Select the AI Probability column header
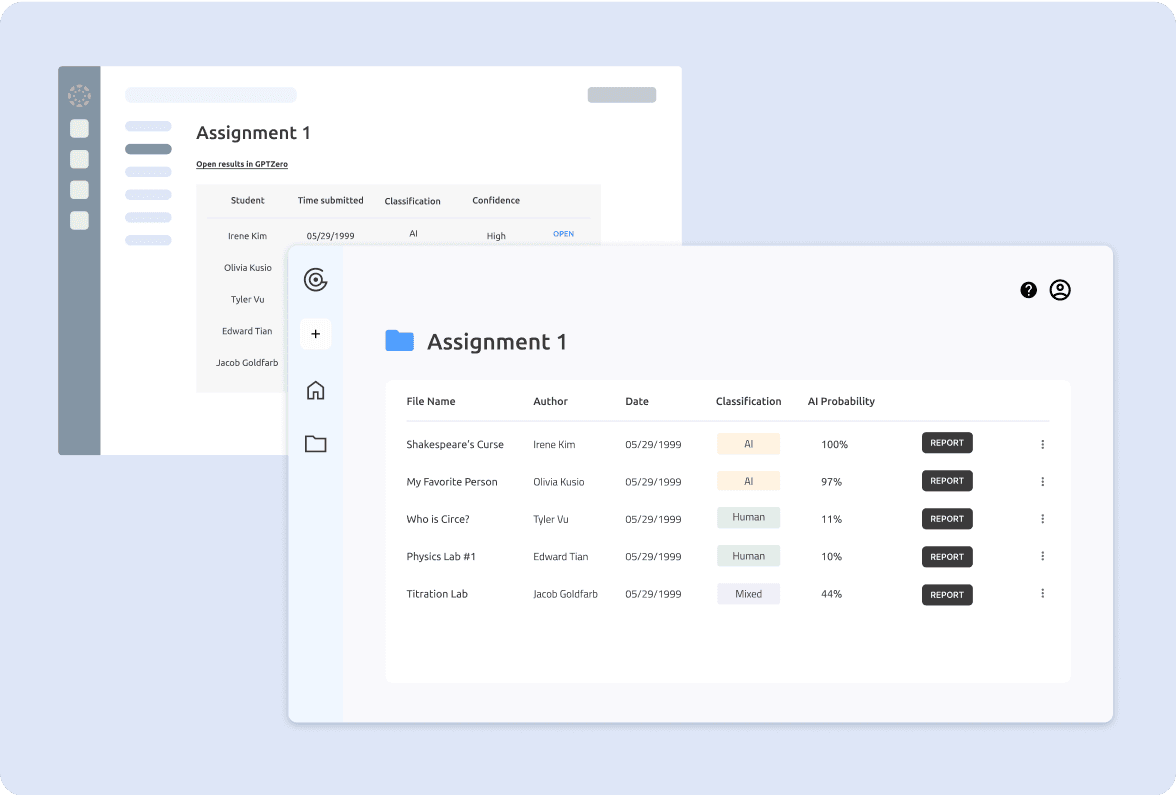This screenshot has height=795, width=1176. pyautogui.click(x=841, y=401)
